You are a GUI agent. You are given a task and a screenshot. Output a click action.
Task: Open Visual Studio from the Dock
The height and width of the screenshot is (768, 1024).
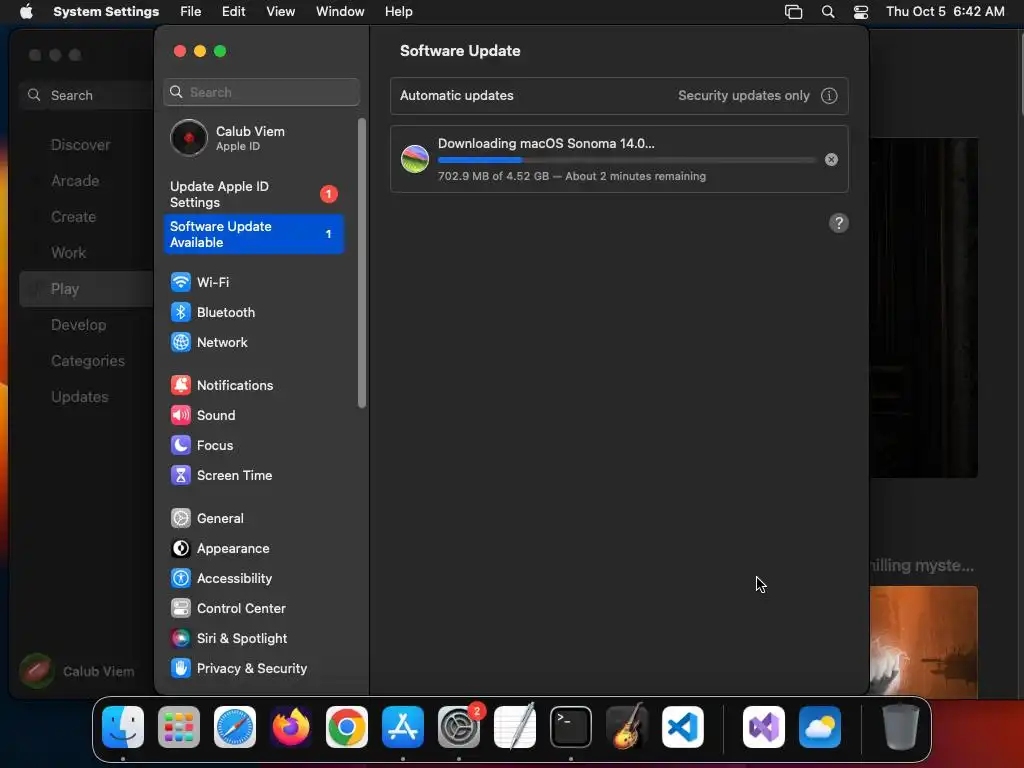[764, 727]
